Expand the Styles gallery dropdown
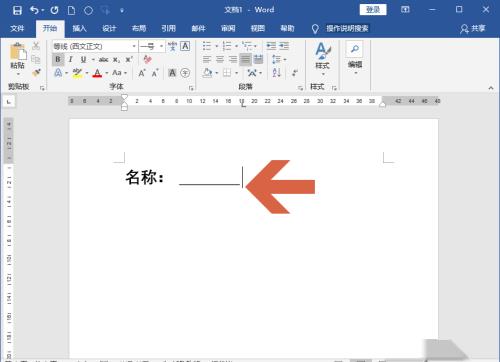This screenshot has width=500, height=362. coord(322,59)
